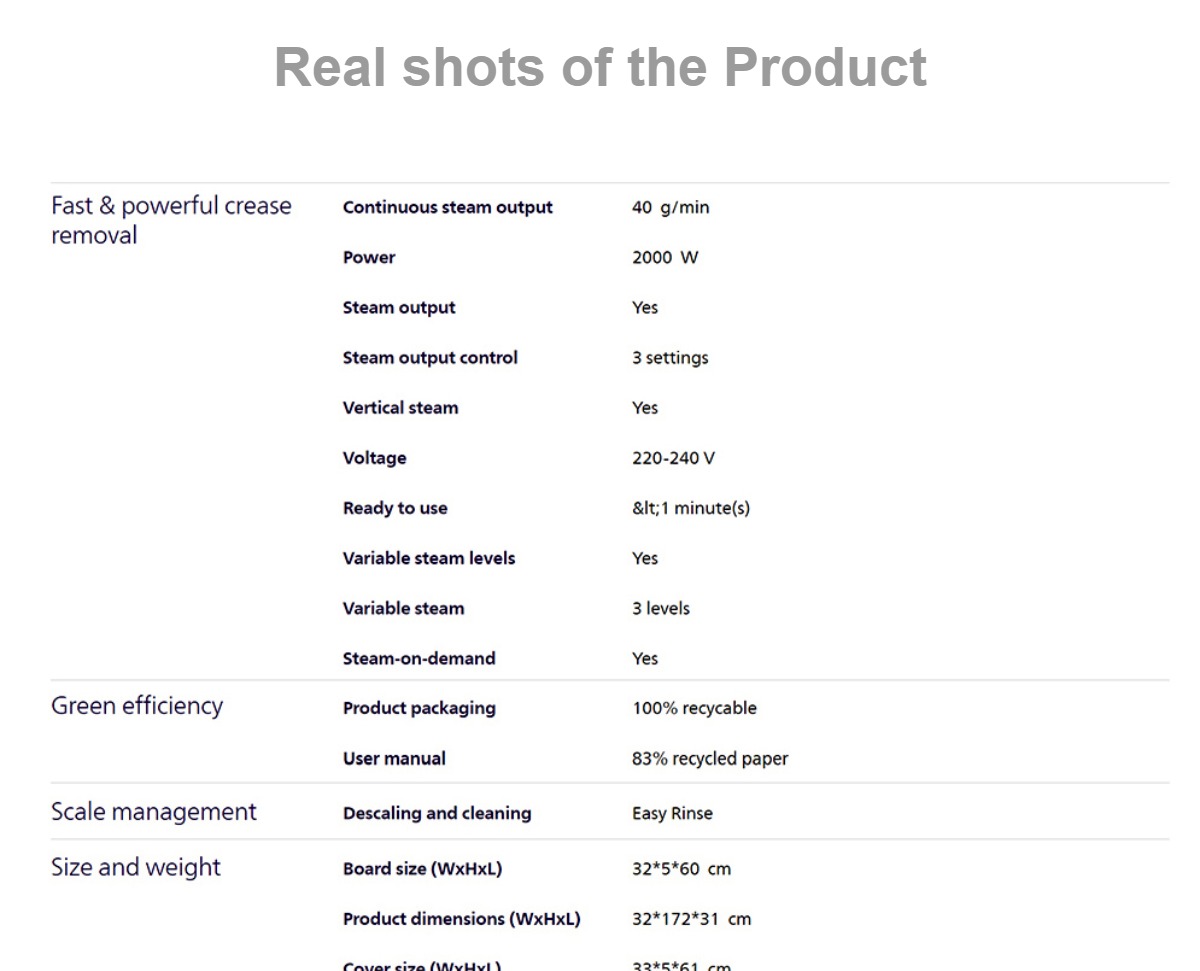Click the 'Ready to use' label

(395, 508)
